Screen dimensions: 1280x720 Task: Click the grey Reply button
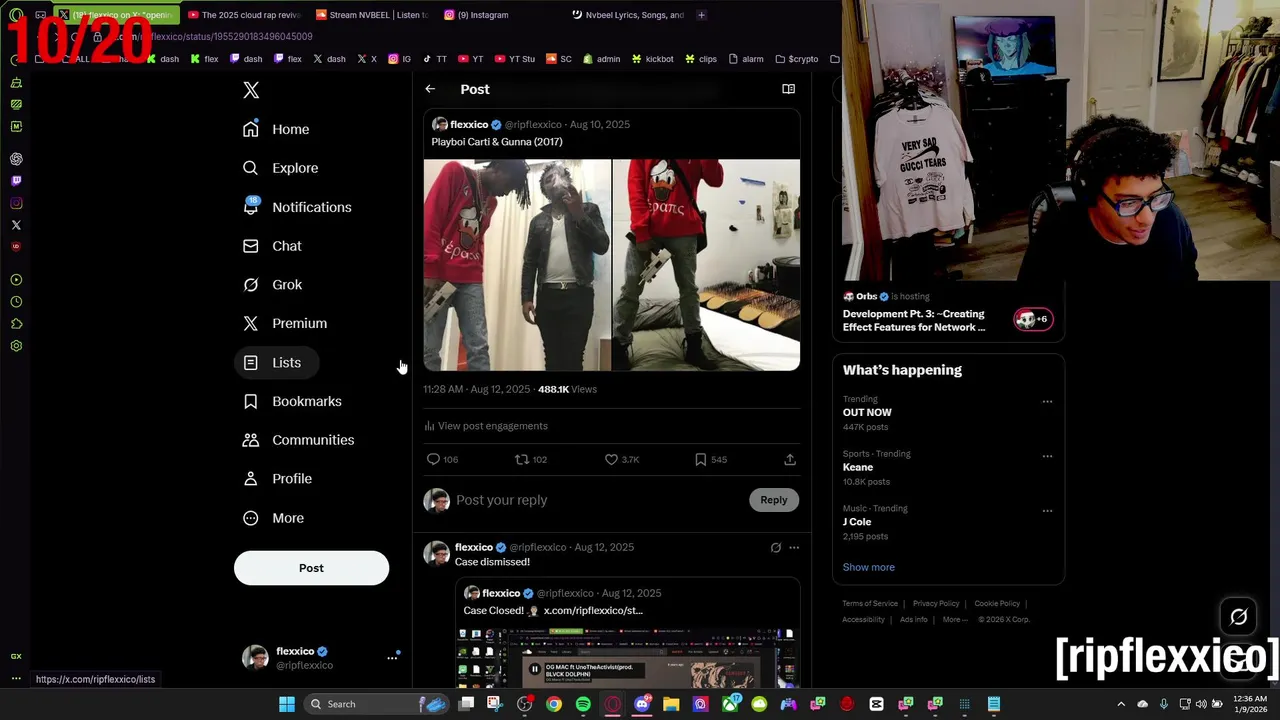[x=774, y=500]
